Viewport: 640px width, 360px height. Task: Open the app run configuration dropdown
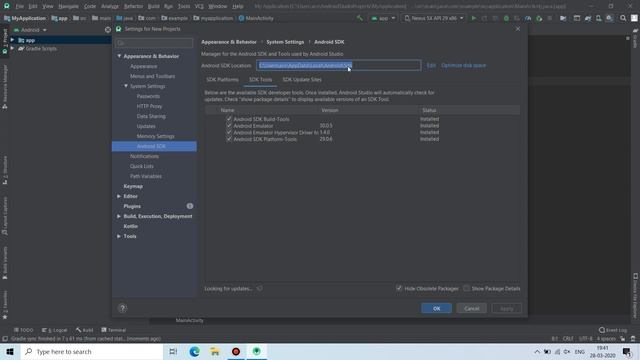(383, 18)
